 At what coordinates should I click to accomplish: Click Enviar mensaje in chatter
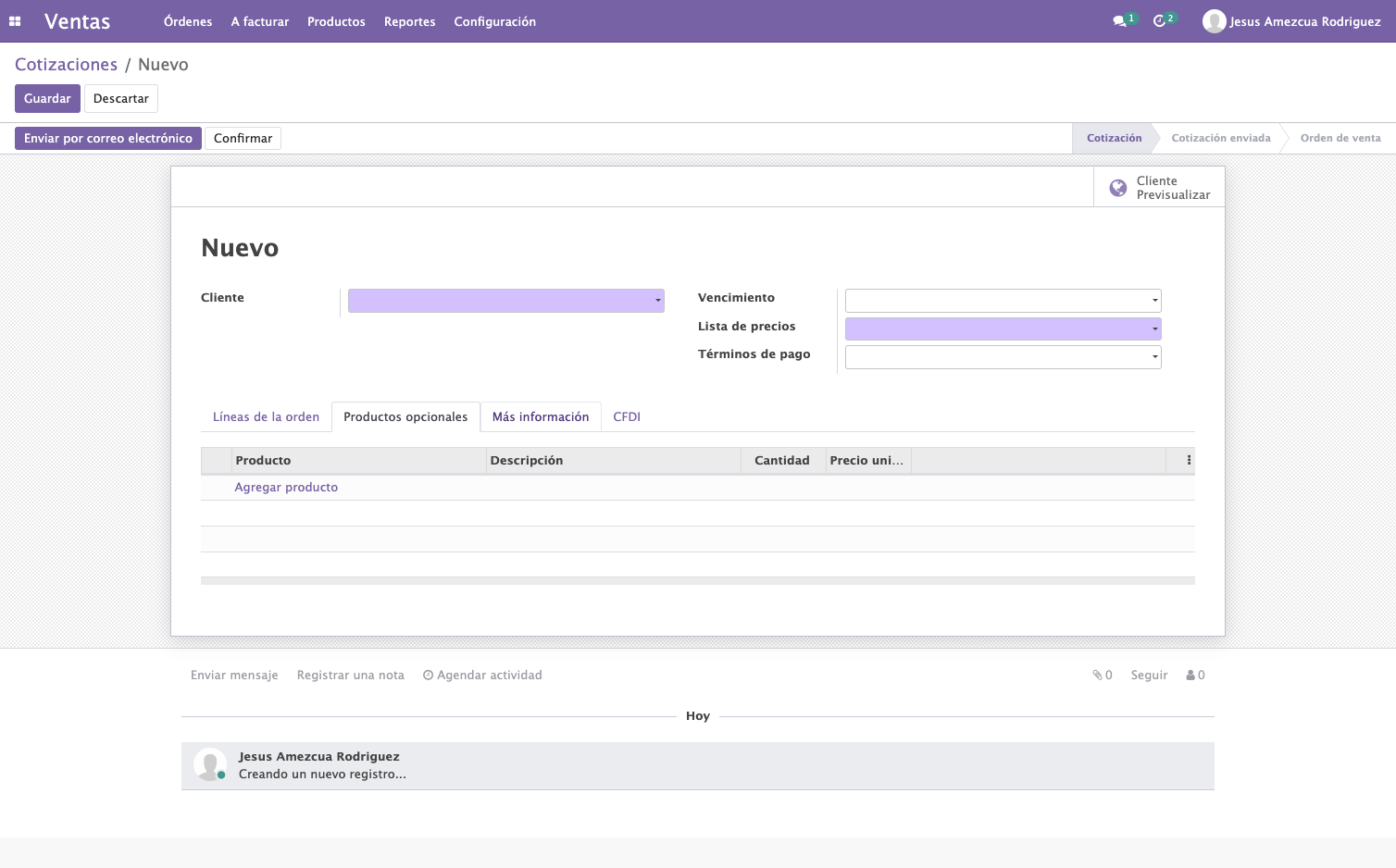[234, 676]
